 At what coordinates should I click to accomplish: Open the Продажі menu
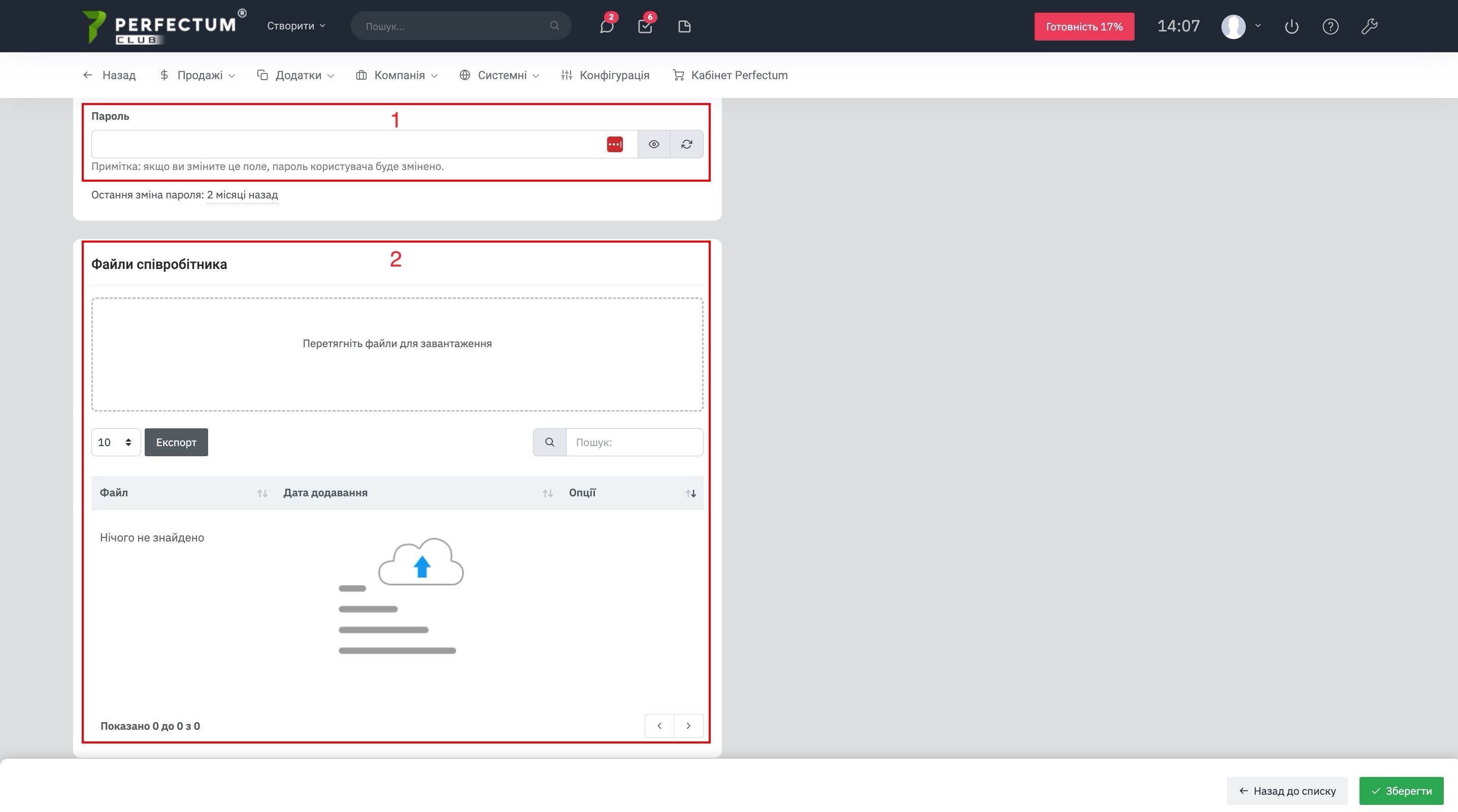197,75
